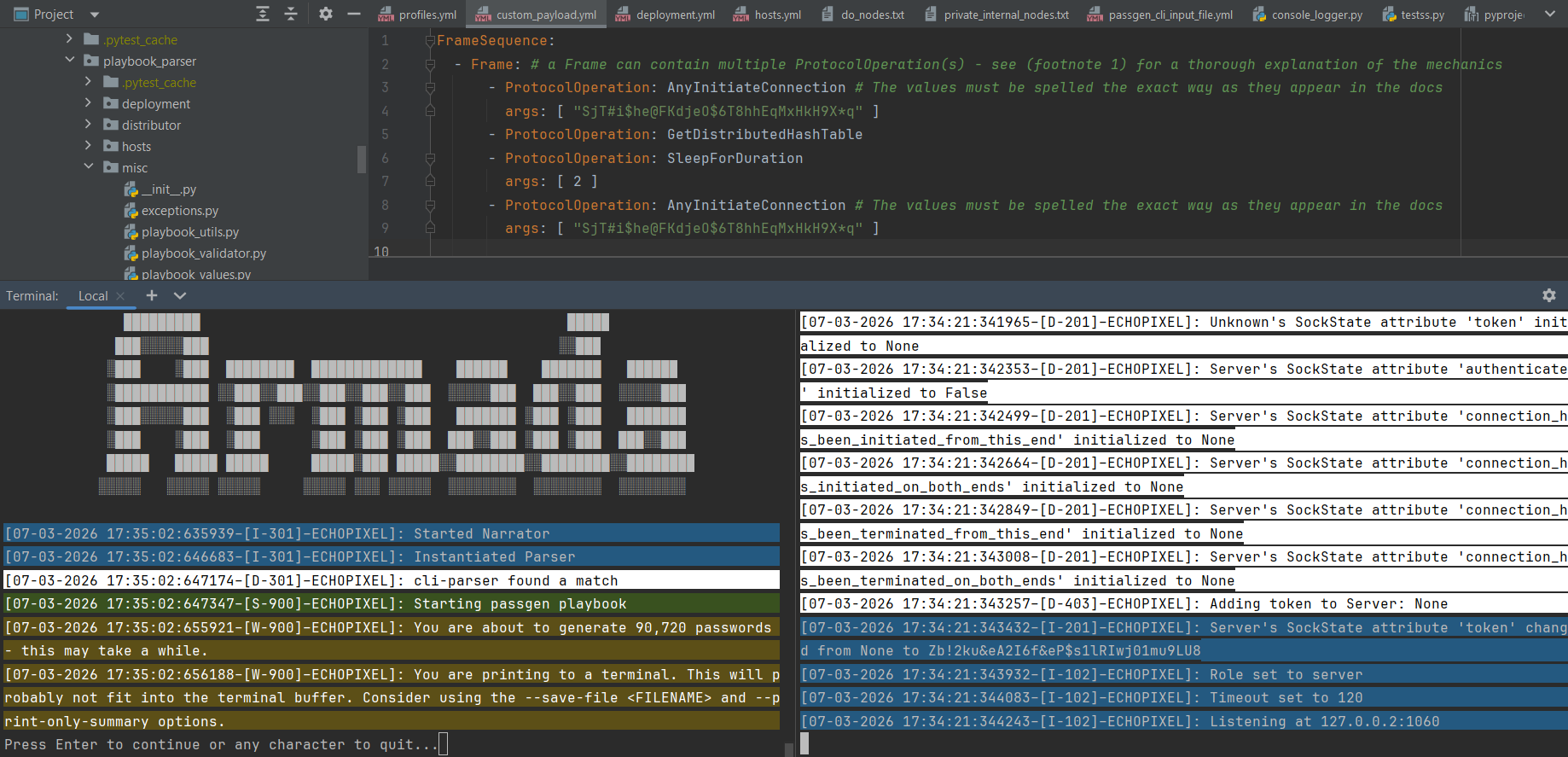The height and width of the screenshot is (757, 1568).
Task: Hide the Project tool window
Action: (354, 14)
